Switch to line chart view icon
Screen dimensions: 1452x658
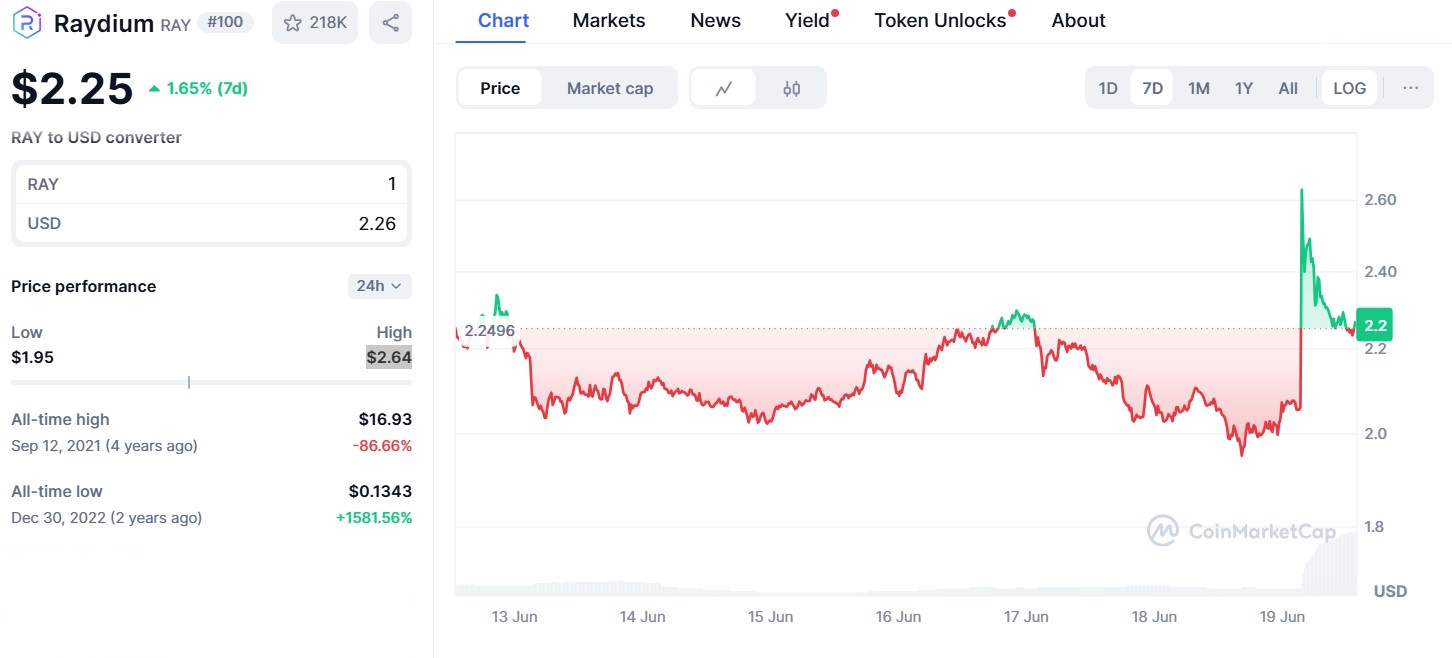724,88
